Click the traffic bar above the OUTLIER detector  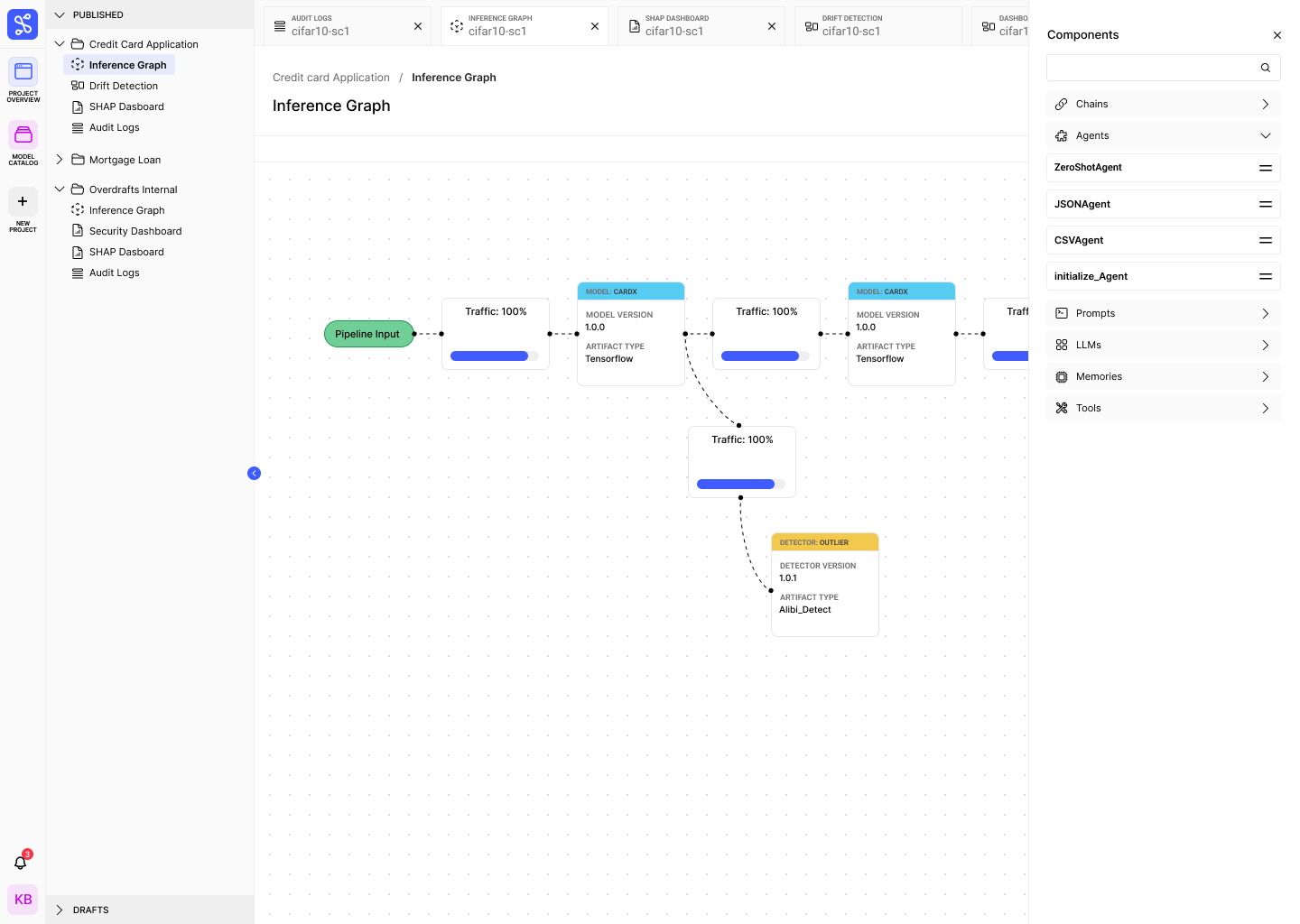point(741,485)
